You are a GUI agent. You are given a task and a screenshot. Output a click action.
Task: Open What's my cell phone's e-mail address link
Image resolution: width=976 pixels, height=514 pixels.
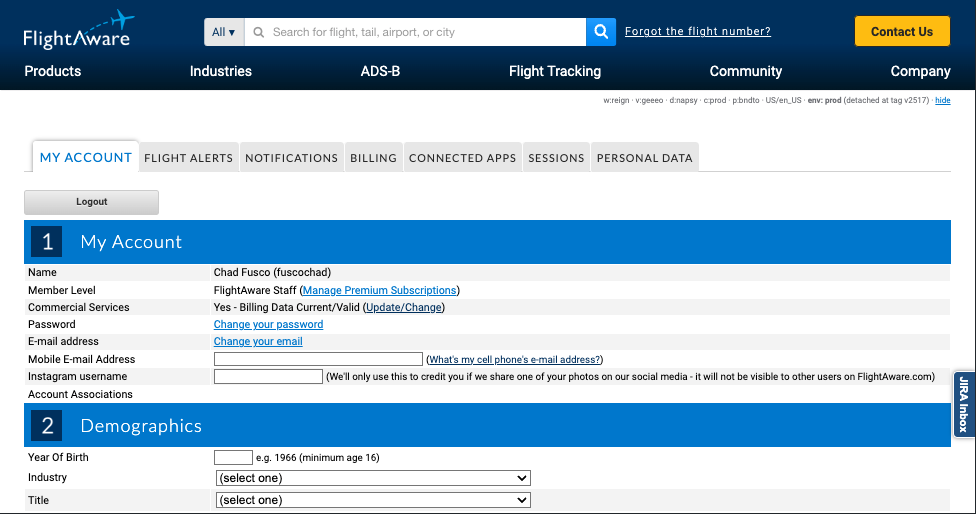tap(515, 359)
